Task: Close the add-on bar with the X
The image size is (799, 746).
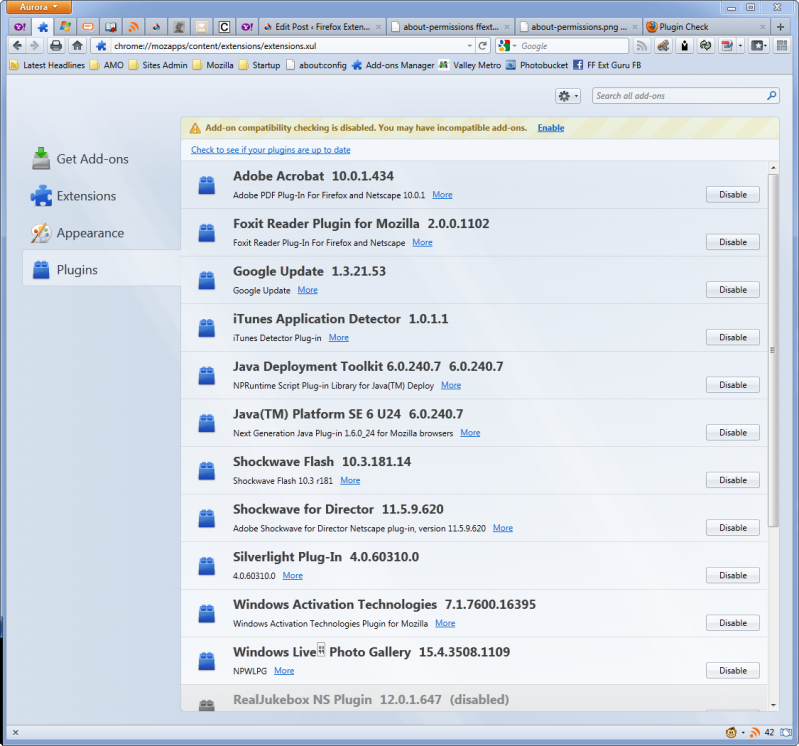Action: click(15, 733)
